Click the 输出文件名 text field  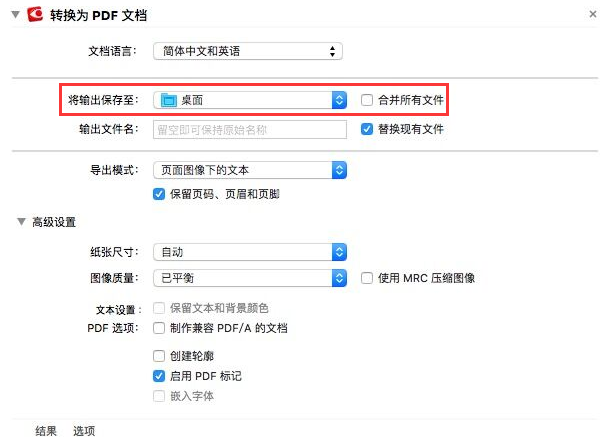(249, 129)
